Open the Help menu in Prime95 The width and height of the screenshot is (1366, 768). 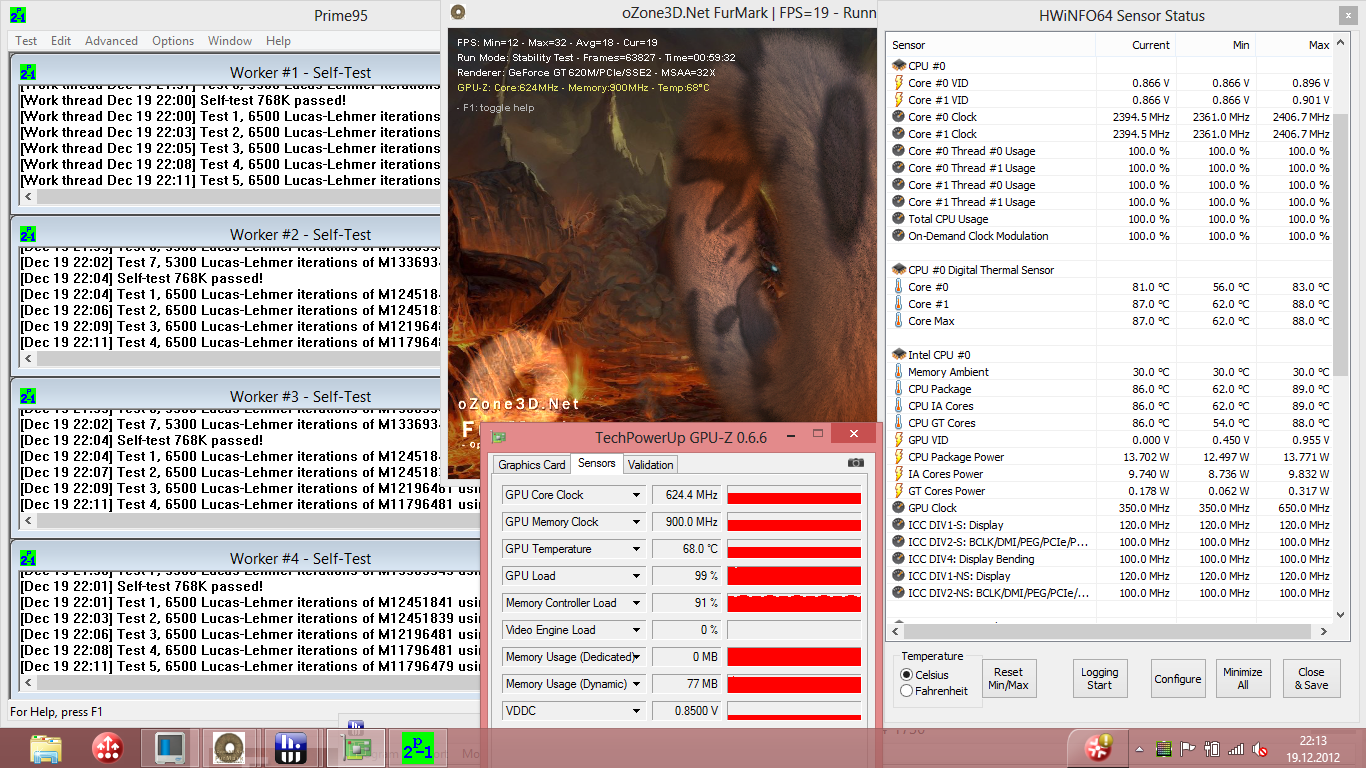click(x=278, y=41)
